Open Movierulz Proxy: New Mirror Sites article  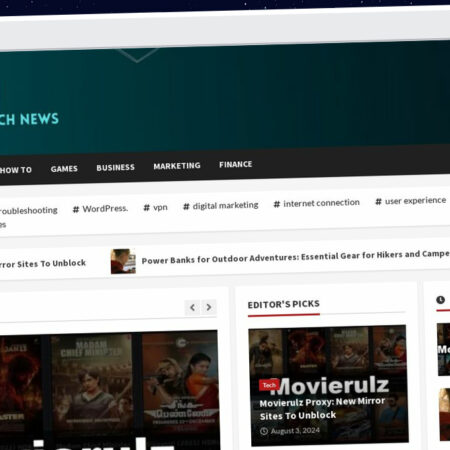322,409
